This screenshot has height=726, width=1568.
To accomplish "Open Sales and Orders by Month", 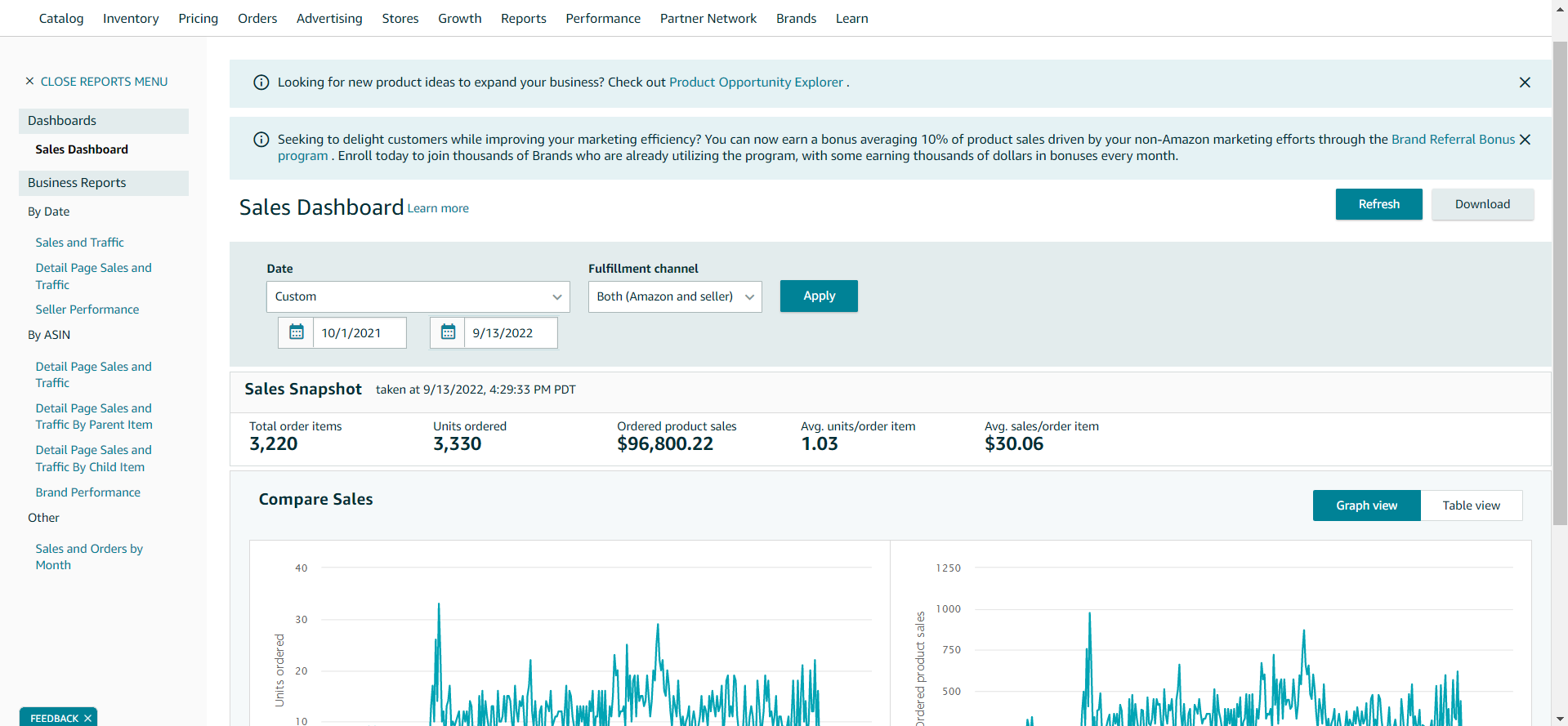I will (89, 557).
